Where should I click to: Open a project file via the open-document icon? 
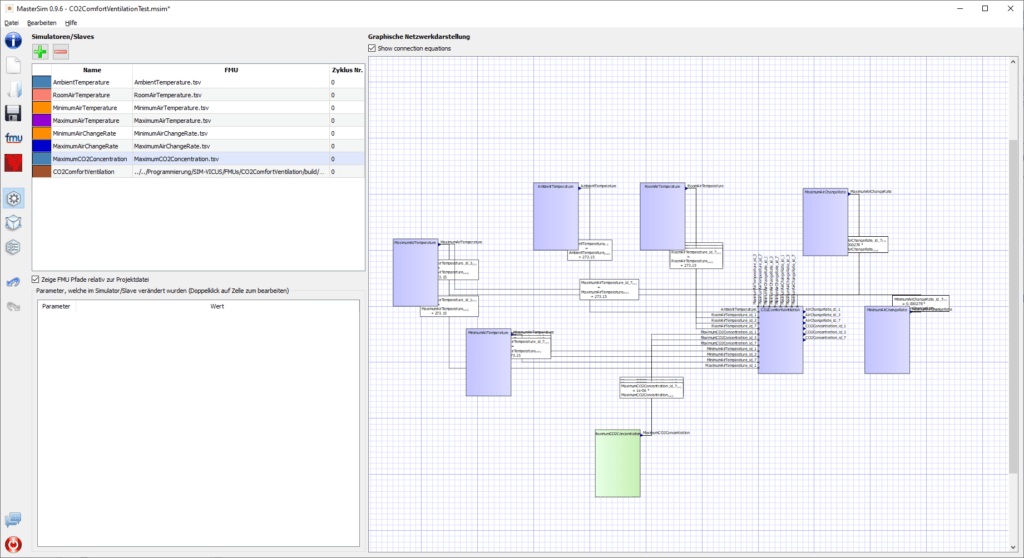13,90
